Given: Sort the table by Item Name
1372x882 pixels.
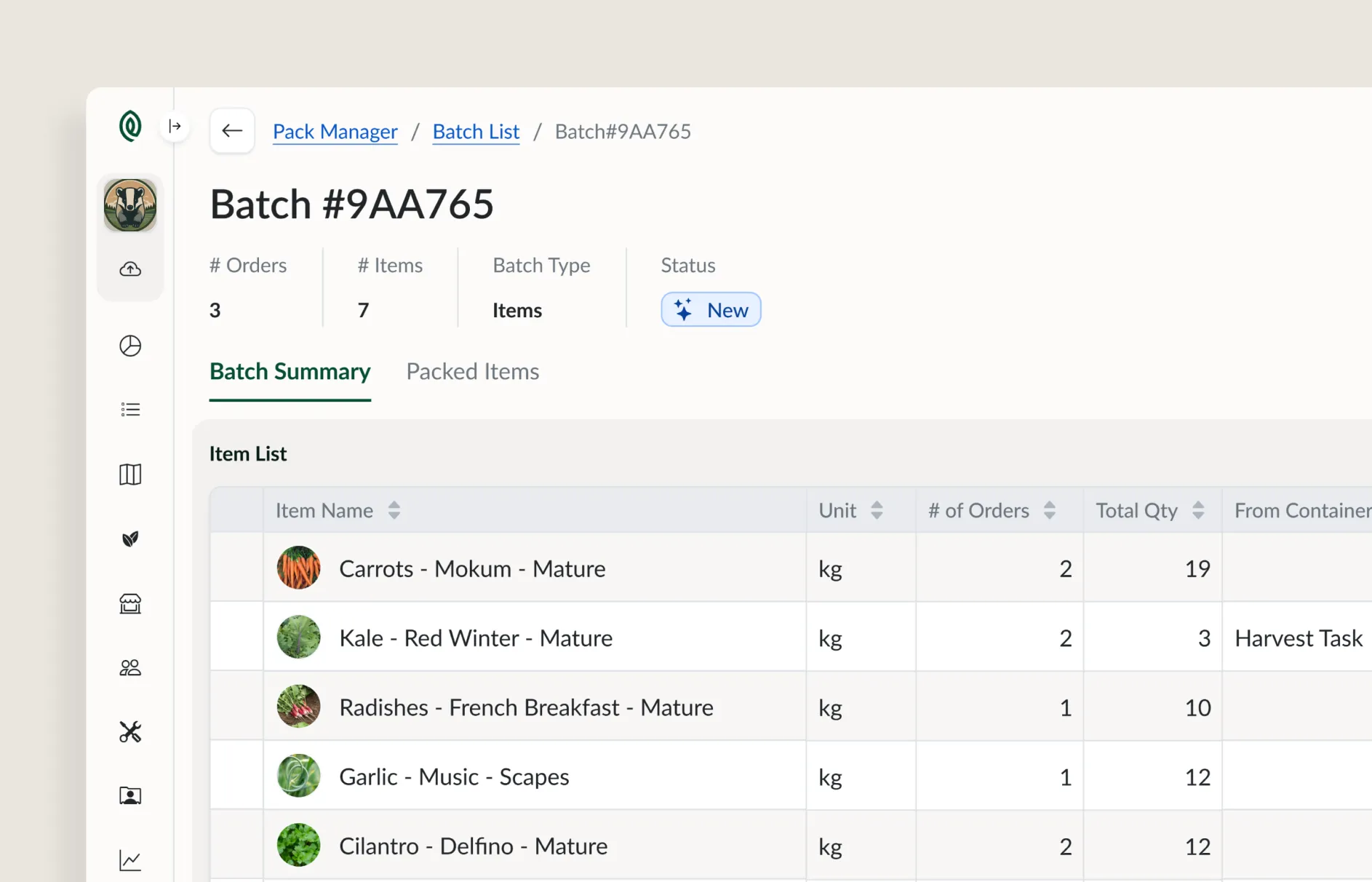Looking at the screenshot, I should pyautogui.click(x=394, y=510).
